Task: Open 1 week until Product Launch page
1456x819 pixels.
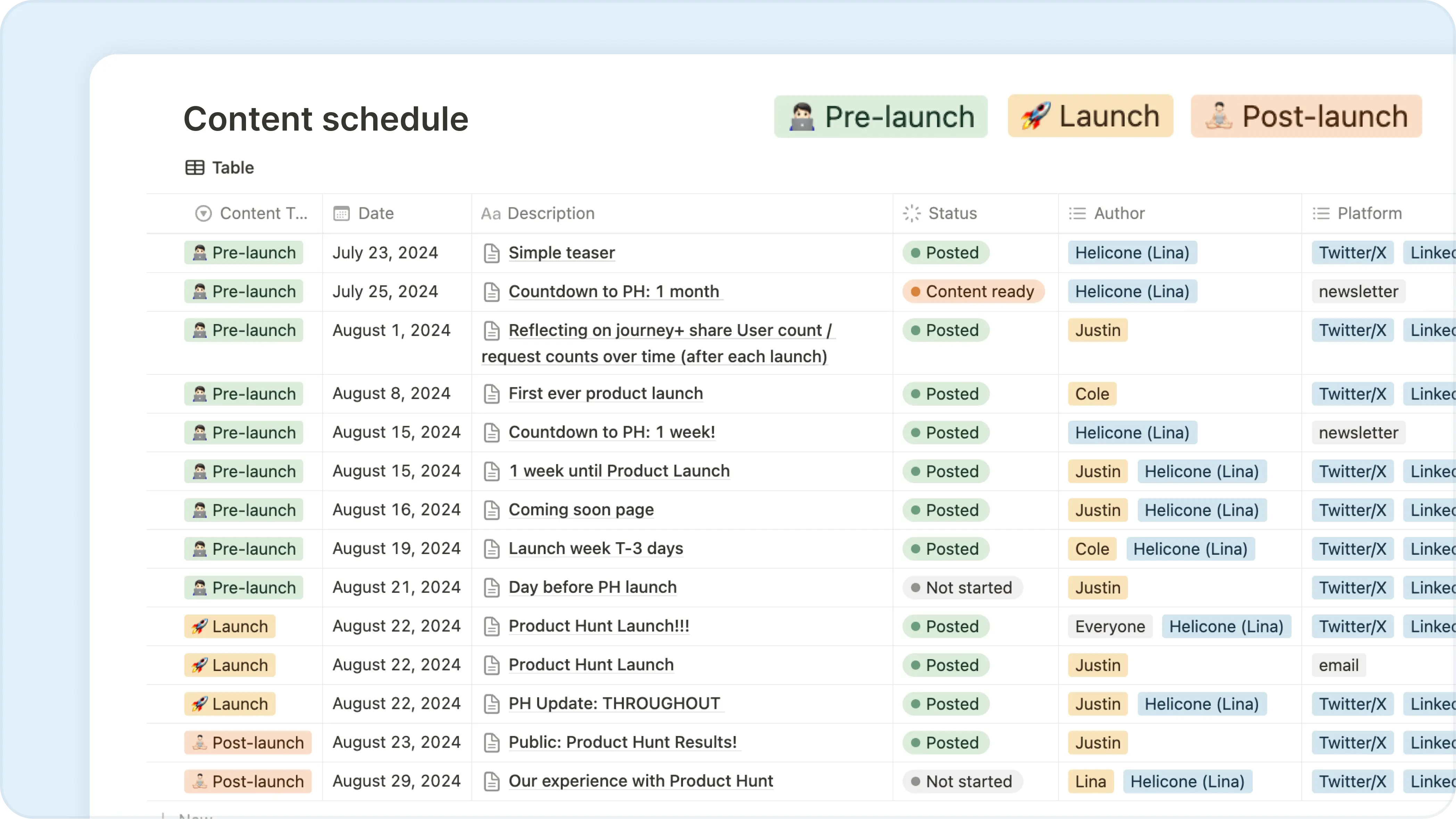Action: click(x=619, y=471)
